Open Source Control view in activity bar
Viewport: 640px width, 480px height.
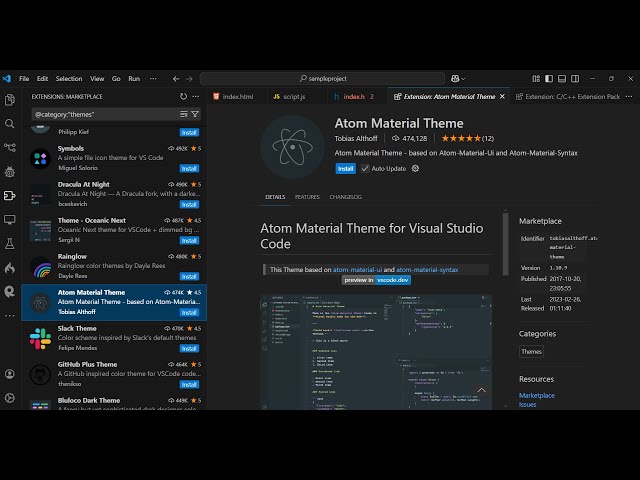10,148
